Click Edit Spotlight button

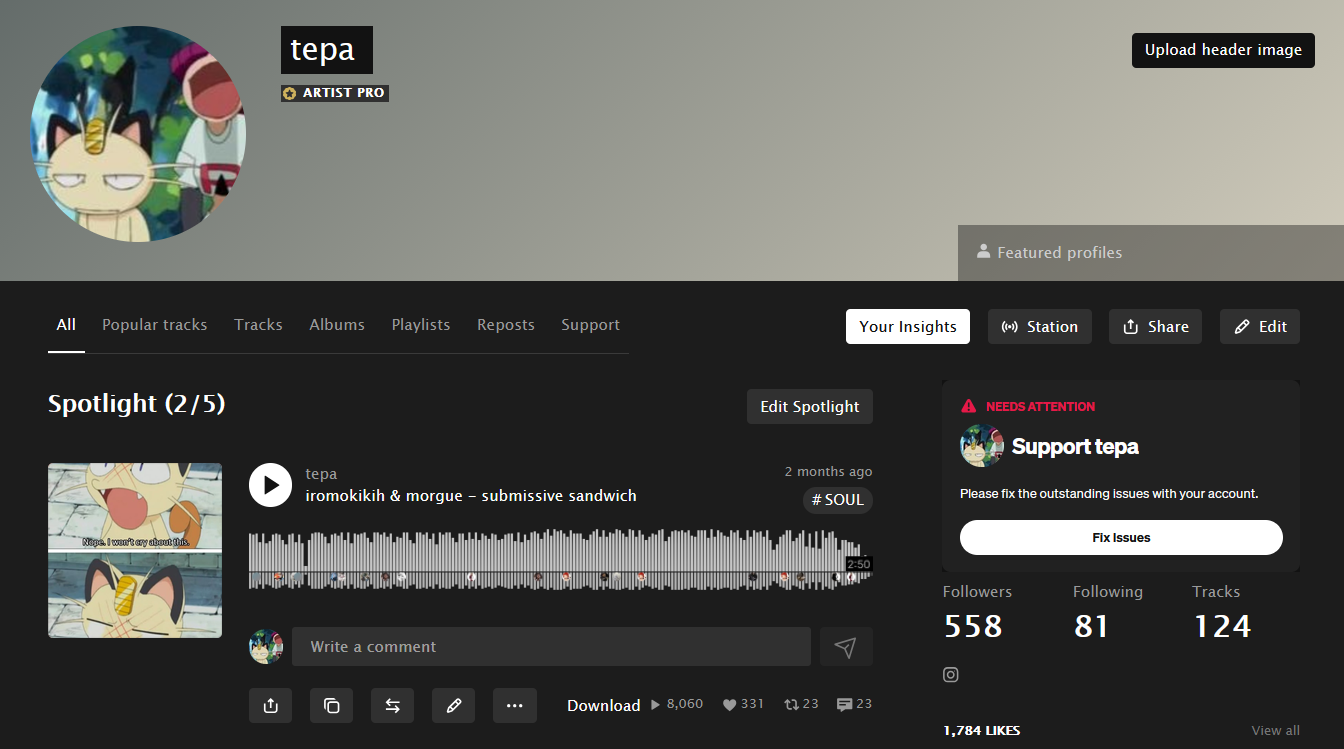pyautogui.click(x=810, y=407)
